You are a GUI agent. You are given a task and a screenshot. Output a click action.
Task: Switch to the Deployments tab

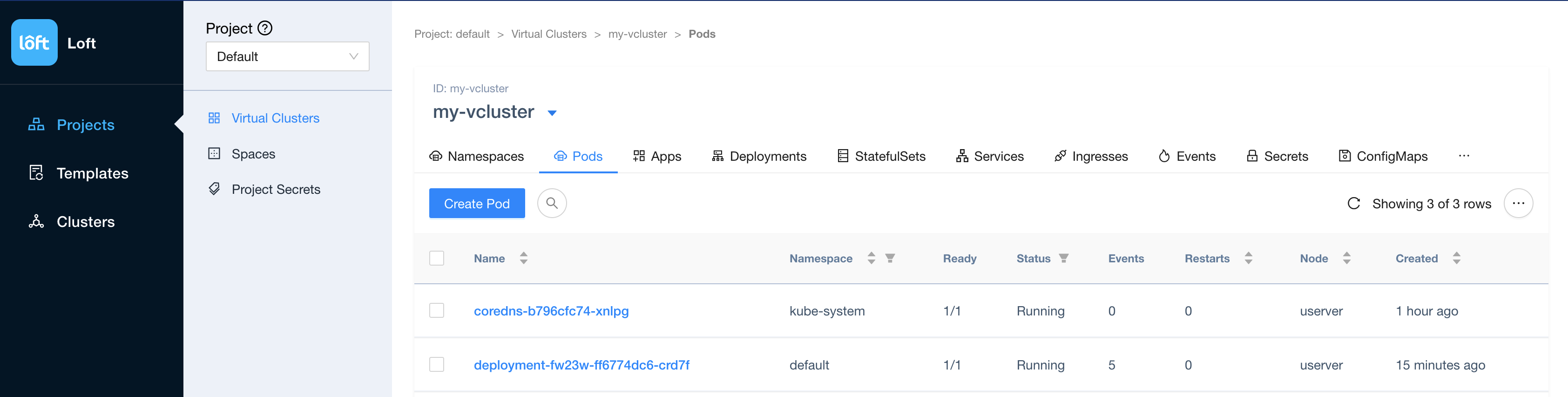(x=759, y=157)
